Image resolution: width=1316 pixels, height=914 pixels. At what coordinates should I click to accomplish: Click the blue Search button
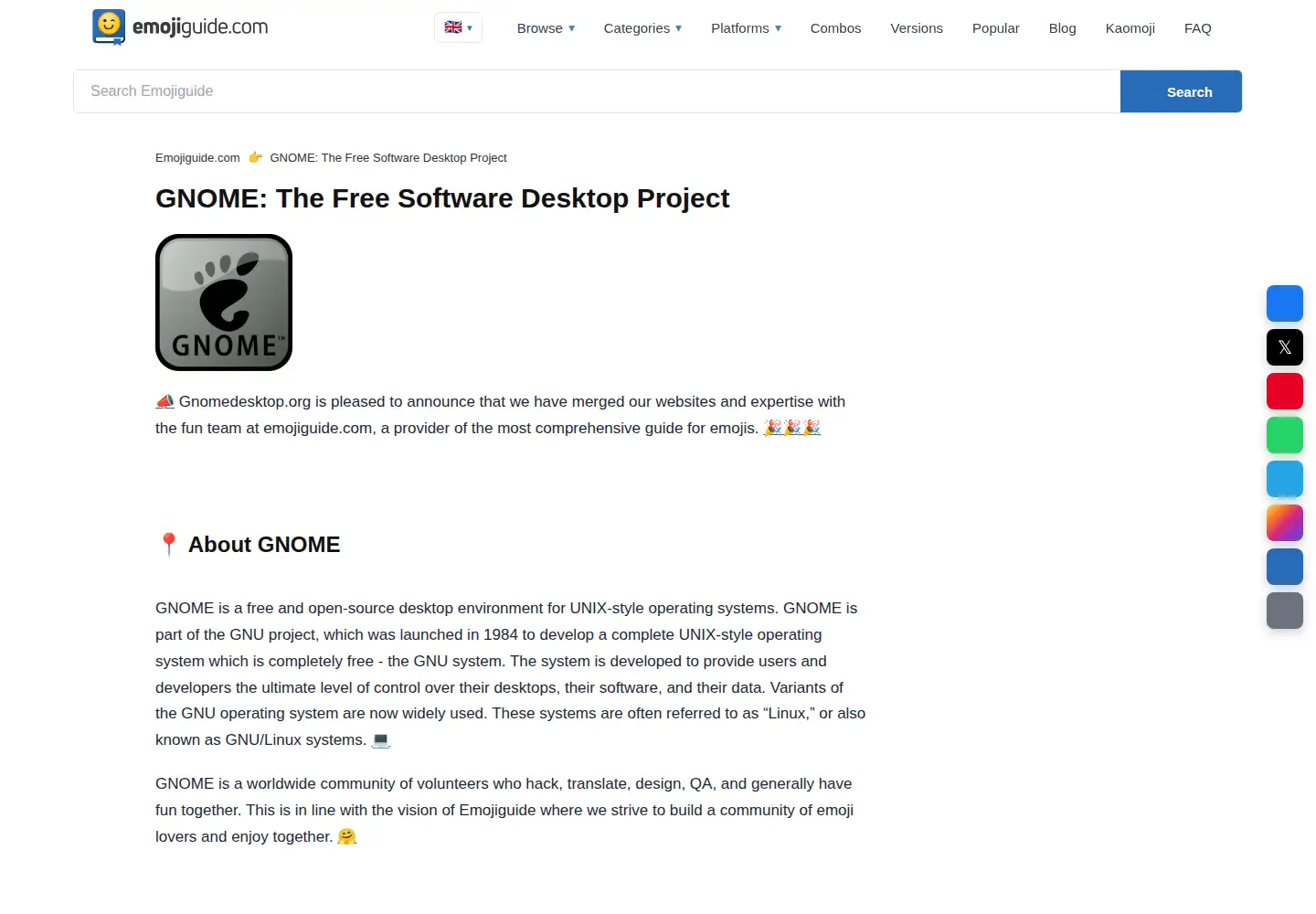click(x=1181, y=91)
